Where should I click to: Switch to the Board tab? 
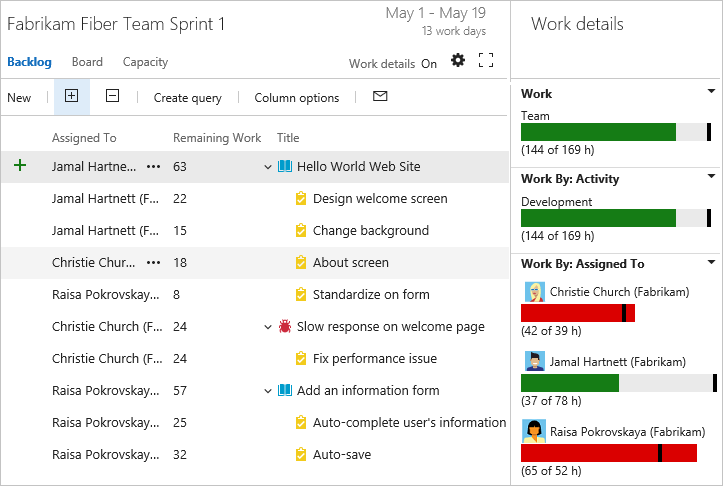87,62
